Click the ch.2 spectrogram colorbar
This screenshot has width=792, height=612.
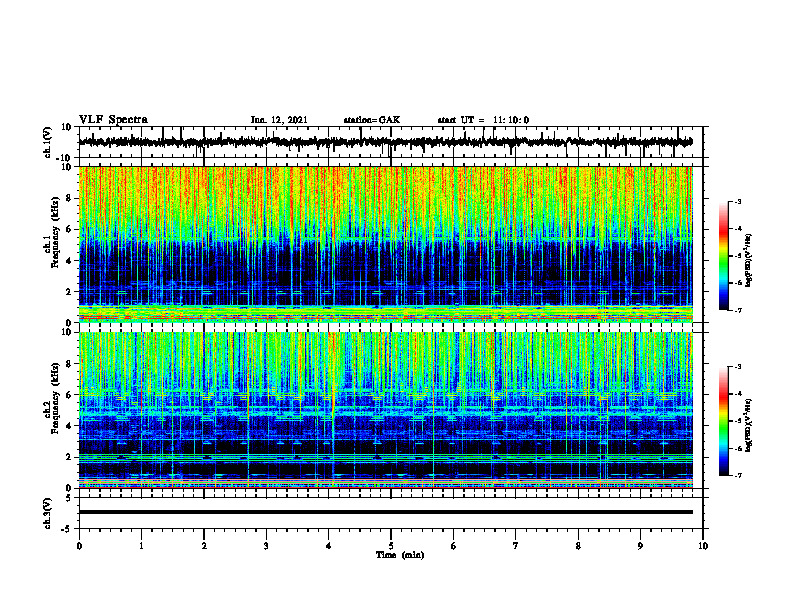(723, 421)
